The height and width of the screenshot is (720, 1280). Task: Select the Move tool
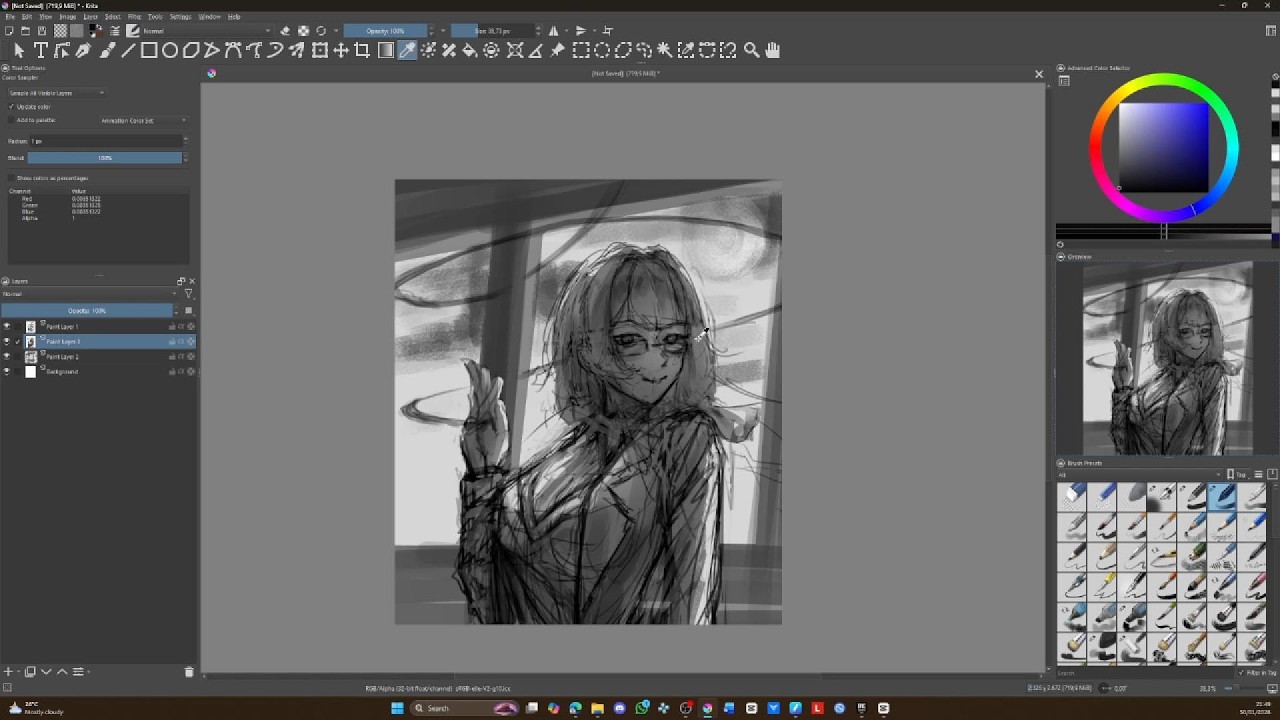coord(341,50)
